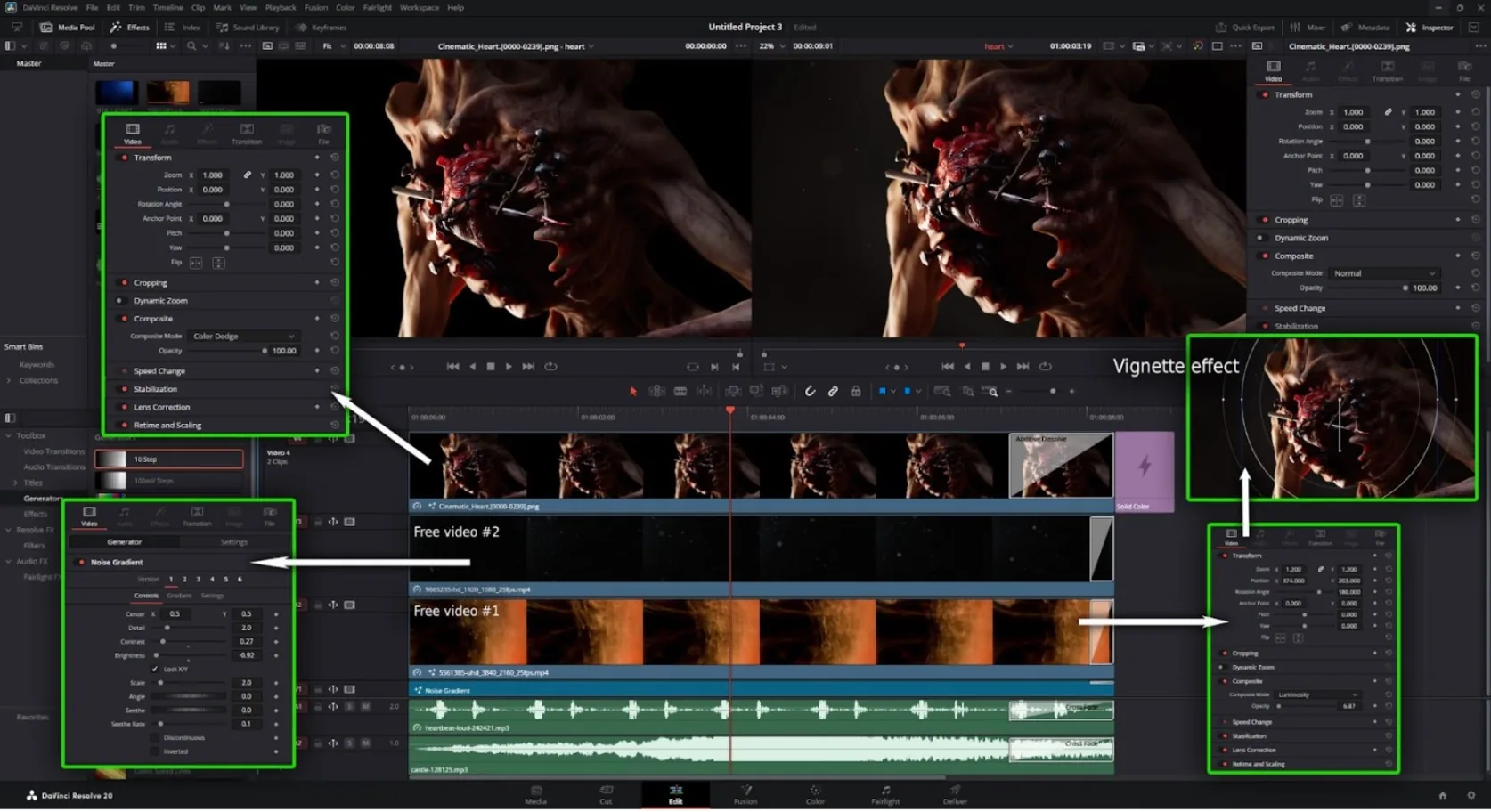
Task: Adjust the Opacity slider in Inspector
Action: pyautogui.click(x=1367, y=288)
